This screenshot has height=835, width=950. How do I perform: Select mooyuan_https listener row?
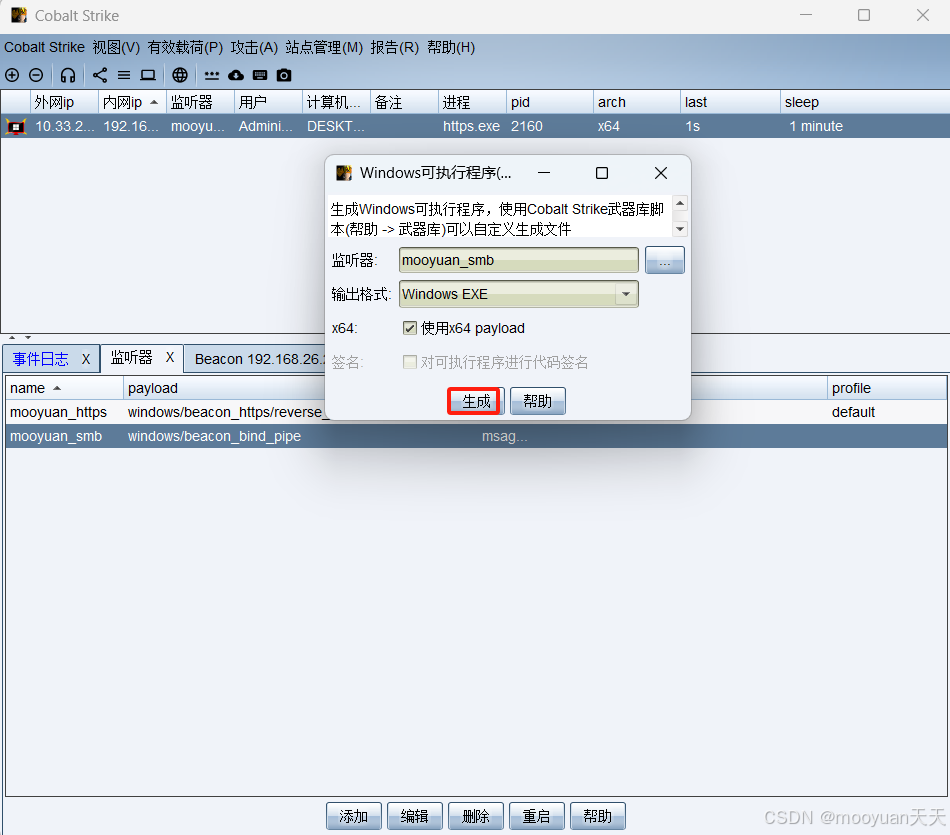tap(476, 413)
